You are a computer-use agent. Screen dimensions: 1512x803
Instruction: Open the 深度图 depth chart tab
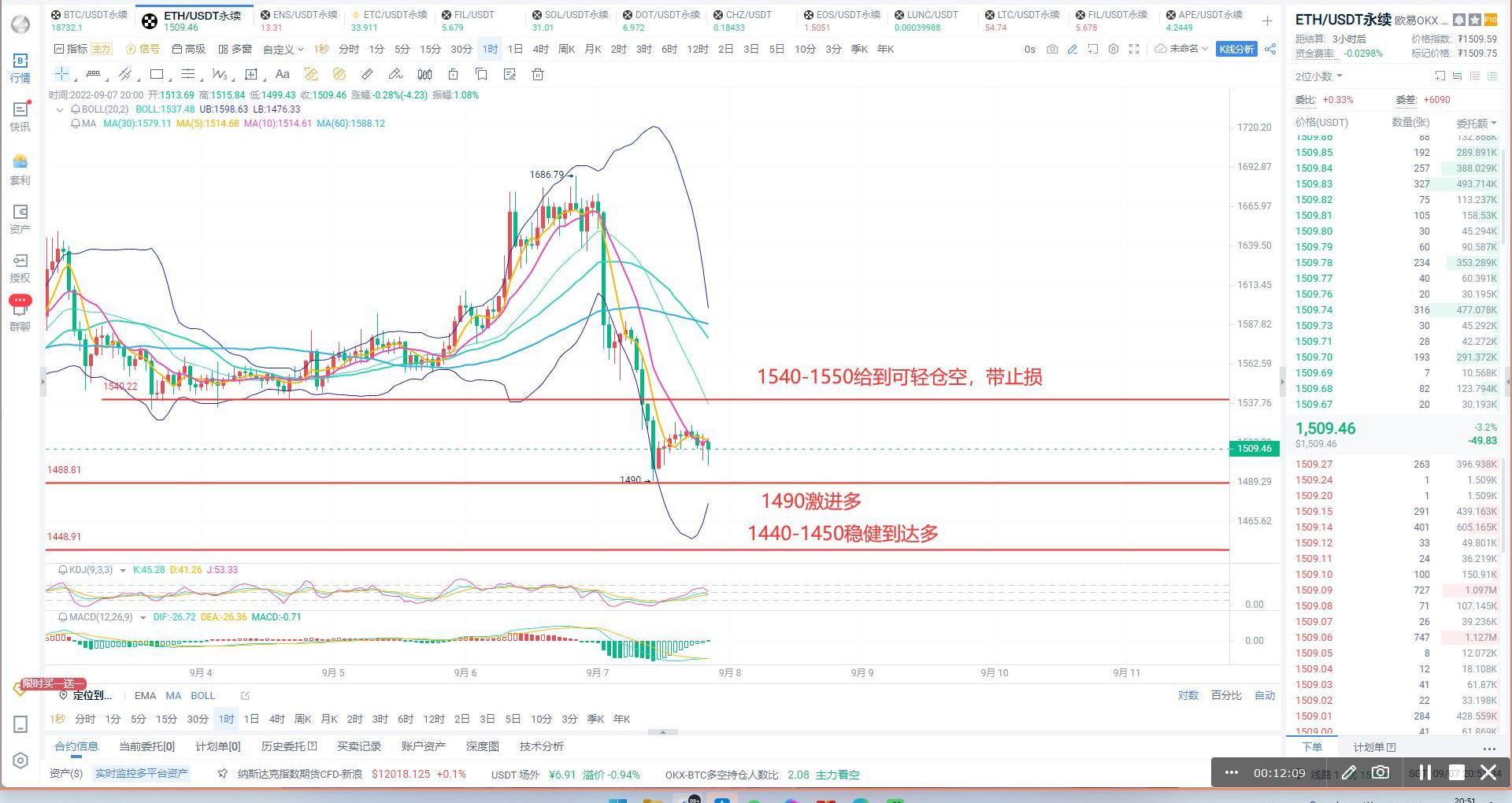pos(482,746)
